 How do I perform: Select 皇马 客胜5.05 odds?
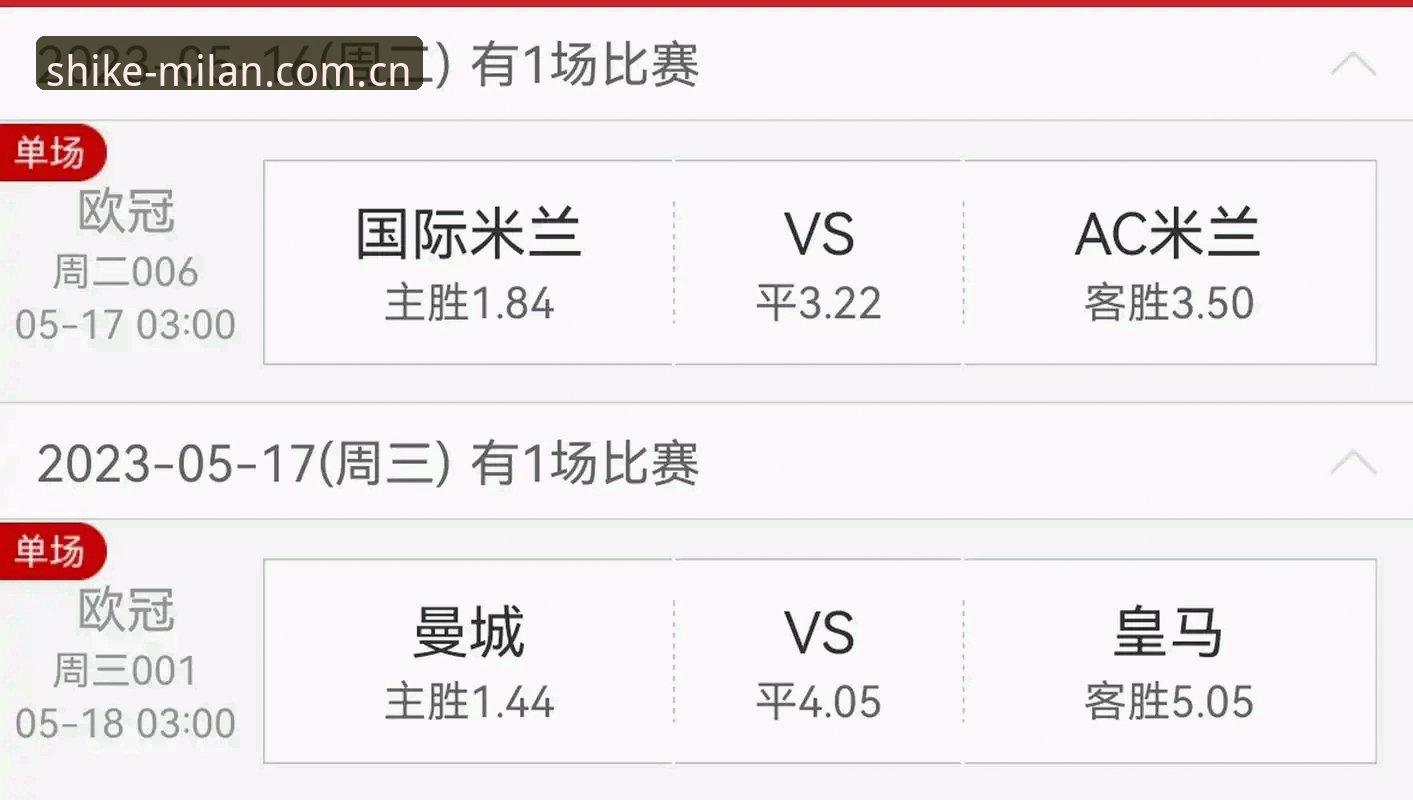click(1170, 661)
